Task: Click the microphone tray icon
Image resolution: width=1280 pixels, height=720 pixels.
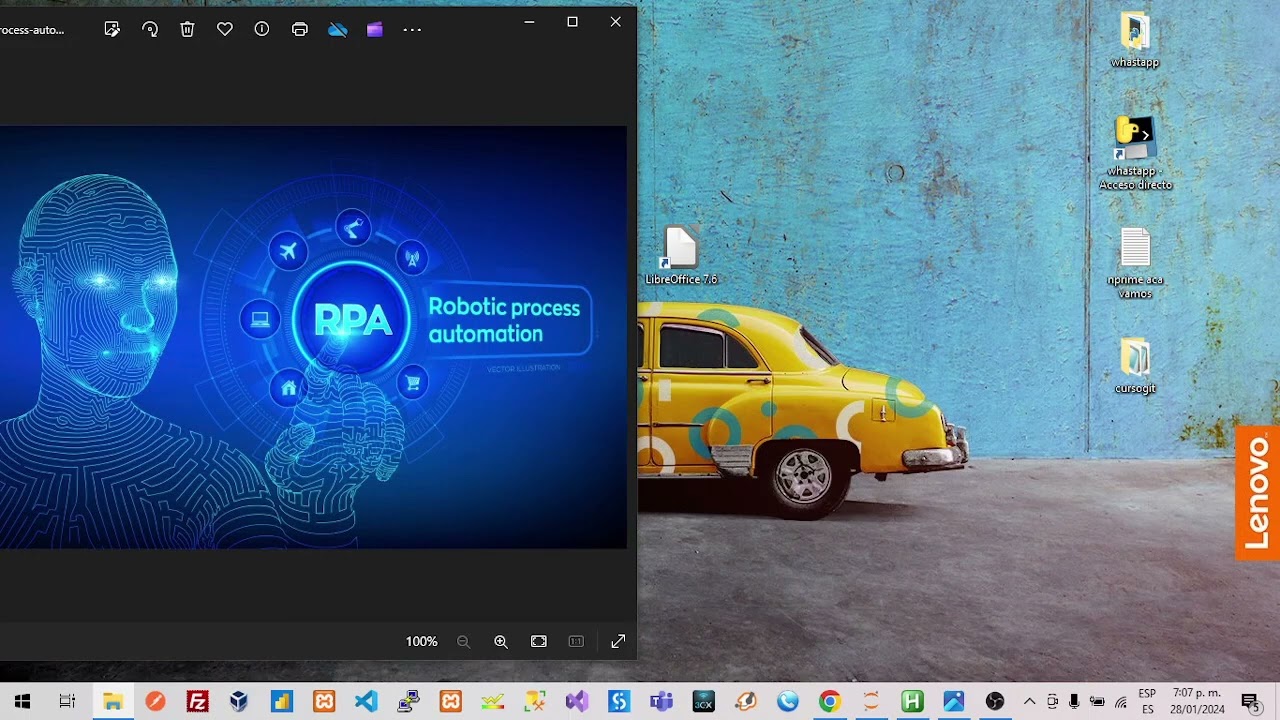Action: [1074, 701]
